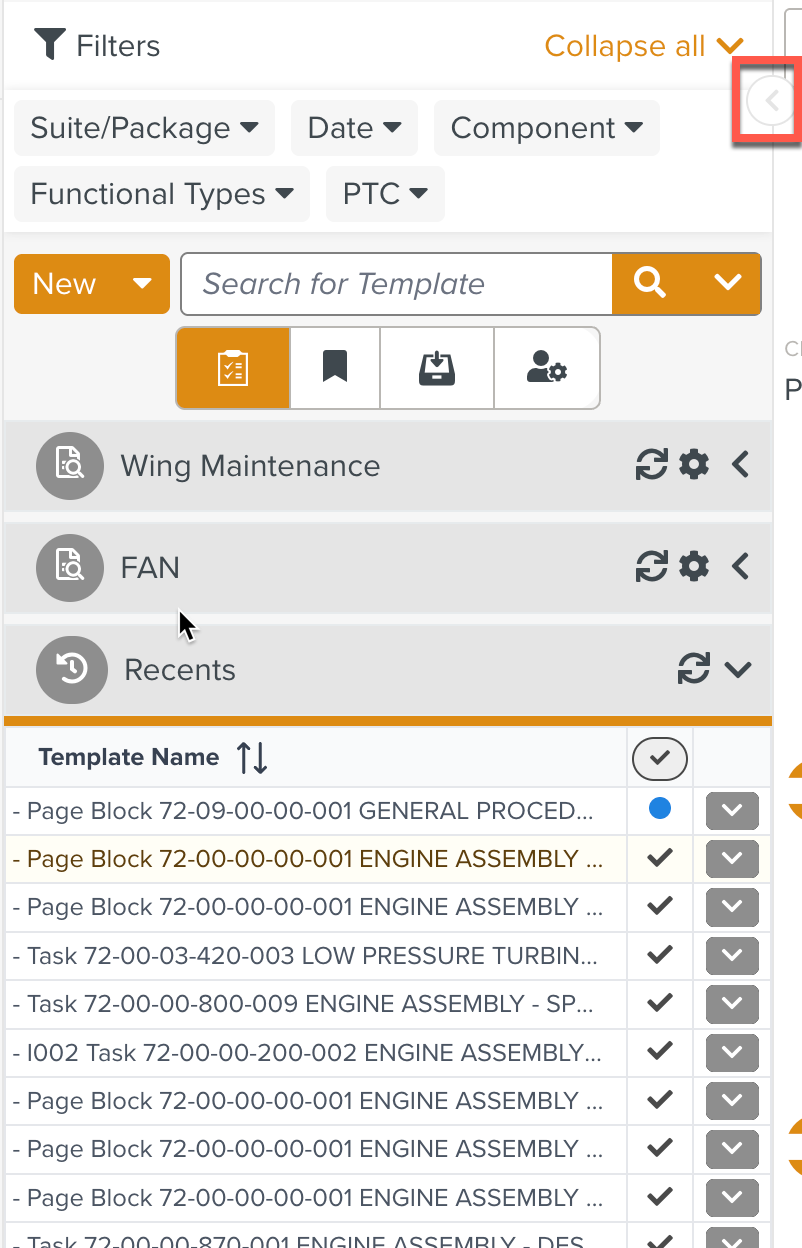Open the PTC filter menu
Viewport: 802px width, 1248px height.
click(385, 194)
